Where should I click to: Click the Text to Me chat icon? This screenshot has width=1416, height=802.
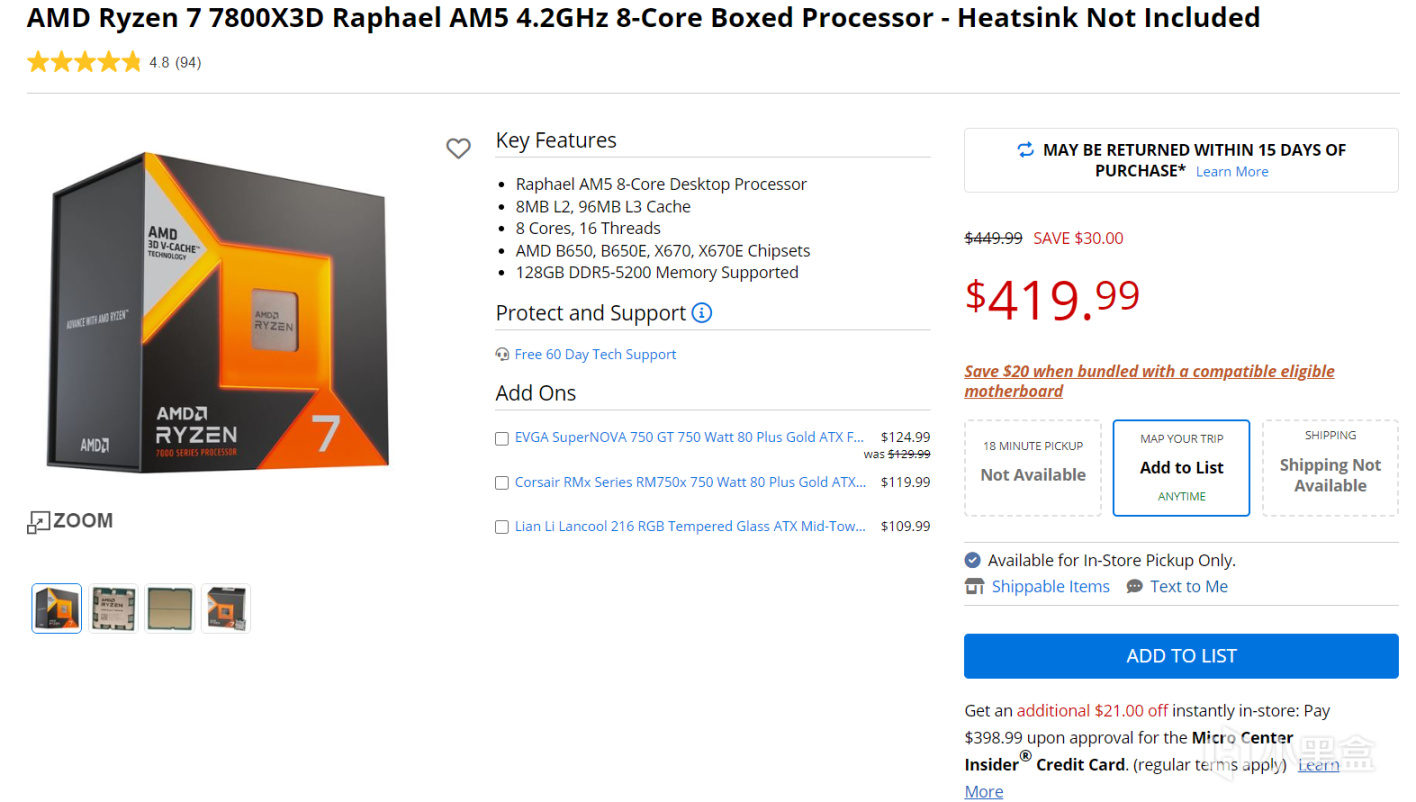pos(1134,587)
